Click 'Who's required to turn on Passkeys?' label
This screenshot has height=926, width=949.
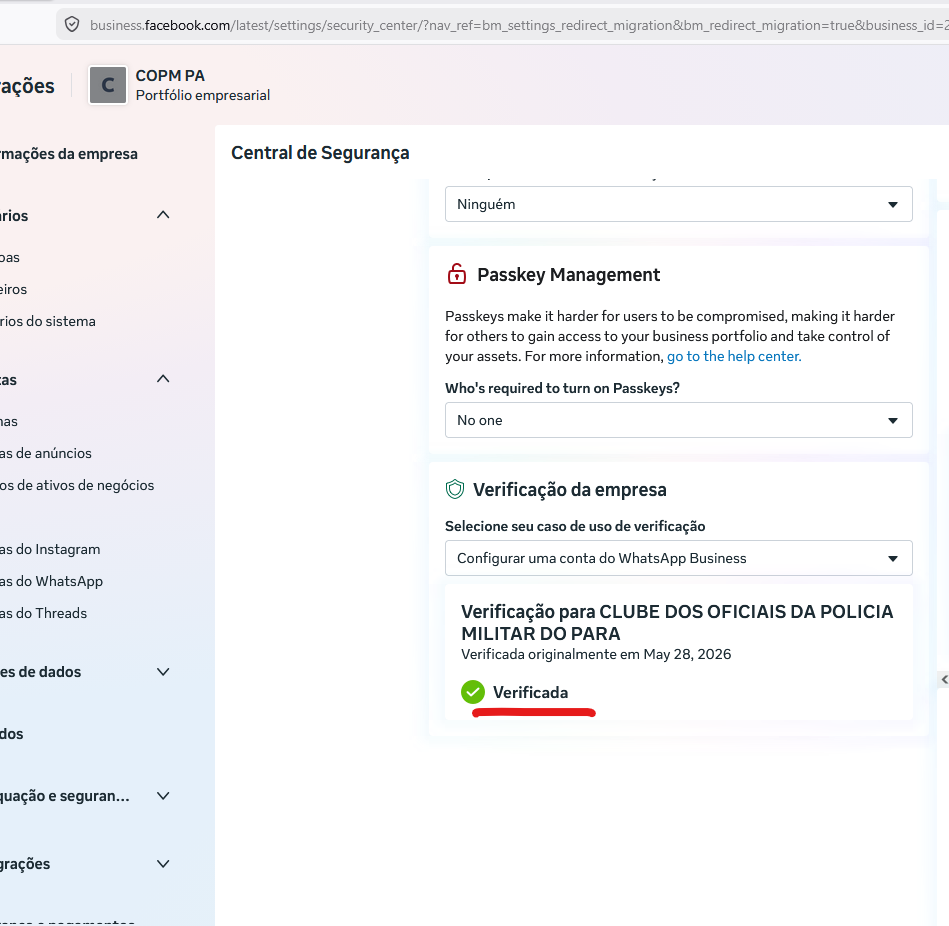562,388
